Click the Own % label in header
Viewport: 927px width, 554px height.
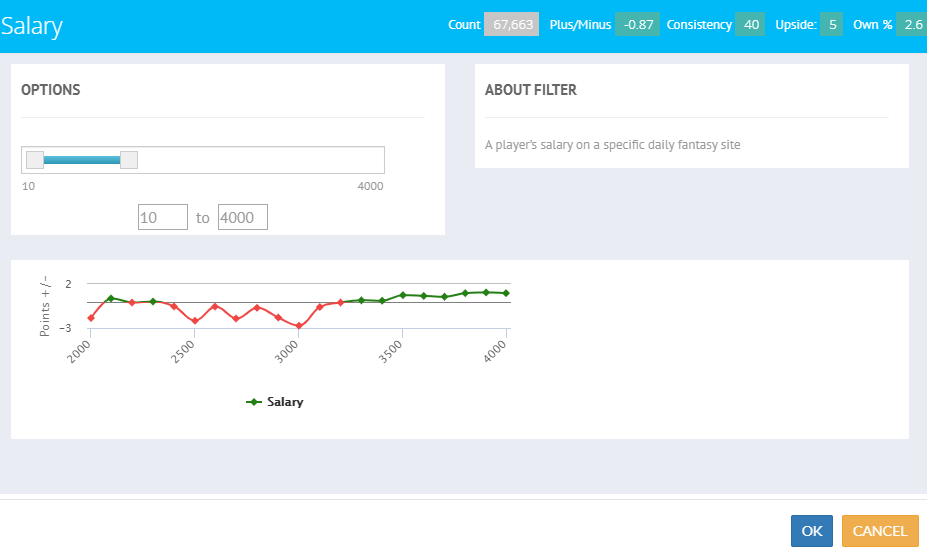point(873,25)
